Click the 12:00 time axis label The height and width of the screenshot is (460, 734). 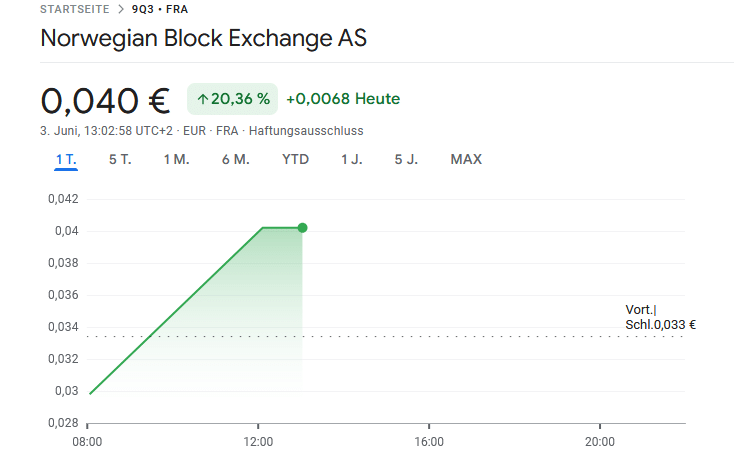(x=258, y=441)
